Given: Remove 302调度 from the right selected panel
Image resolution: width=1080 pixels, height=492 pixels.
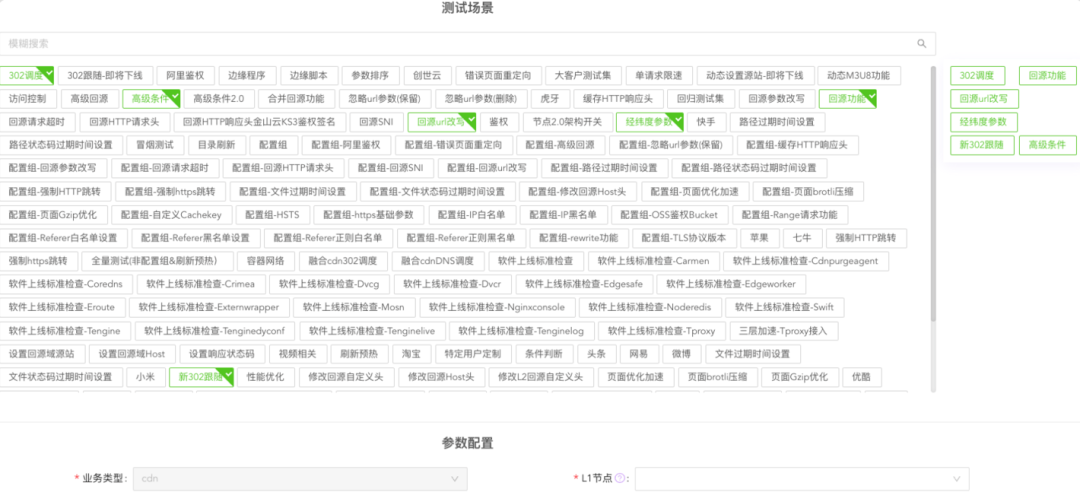Looking at the screenshot, I should click(977, 76).
